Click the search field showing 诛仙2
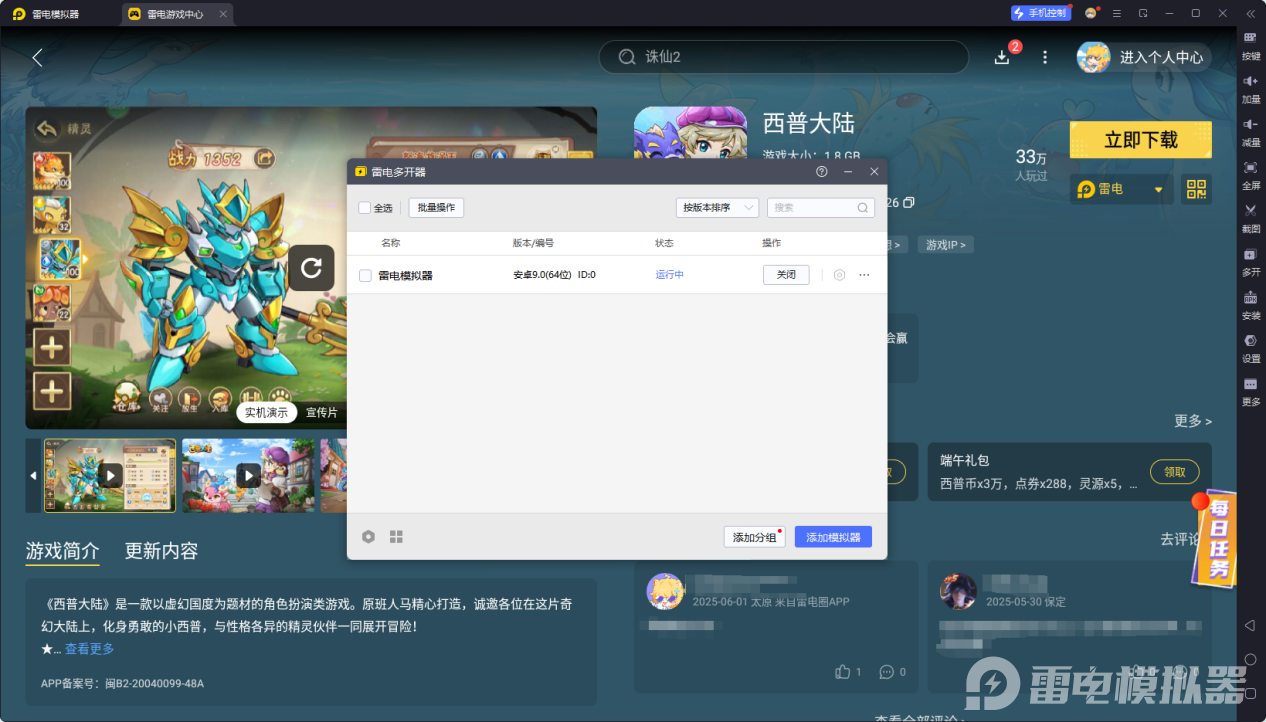The width and height of the screenshot is (1266, 722). [784, 57]
